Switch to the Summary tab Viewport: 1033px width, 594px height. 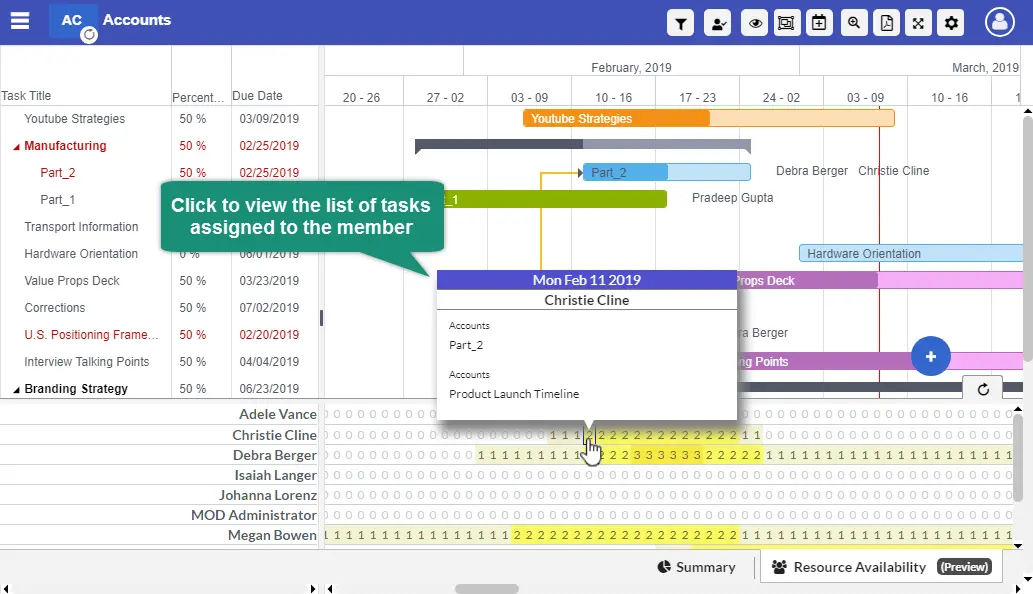(696, 567)
